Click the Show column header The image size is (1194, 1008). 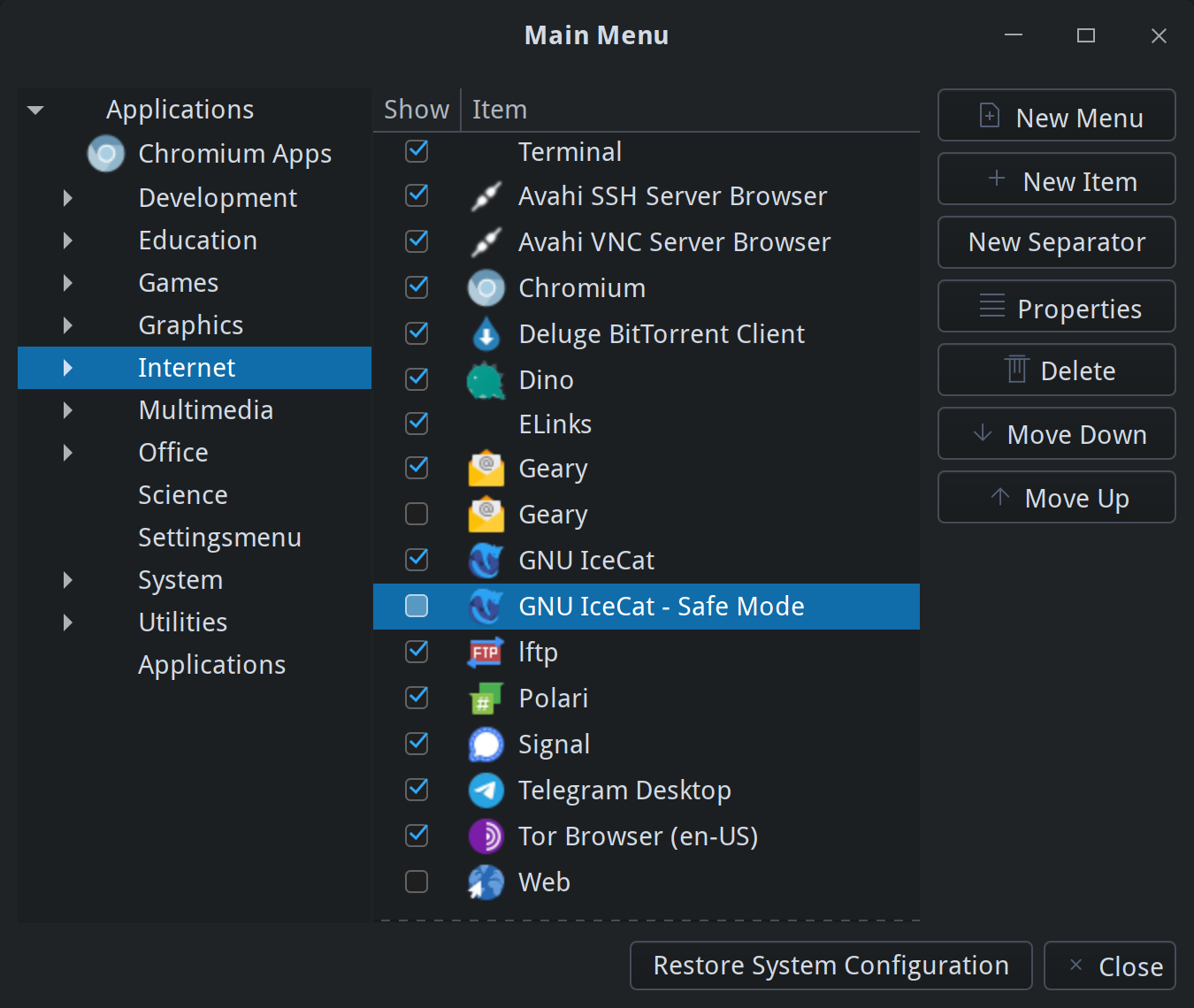pos(417,110)
